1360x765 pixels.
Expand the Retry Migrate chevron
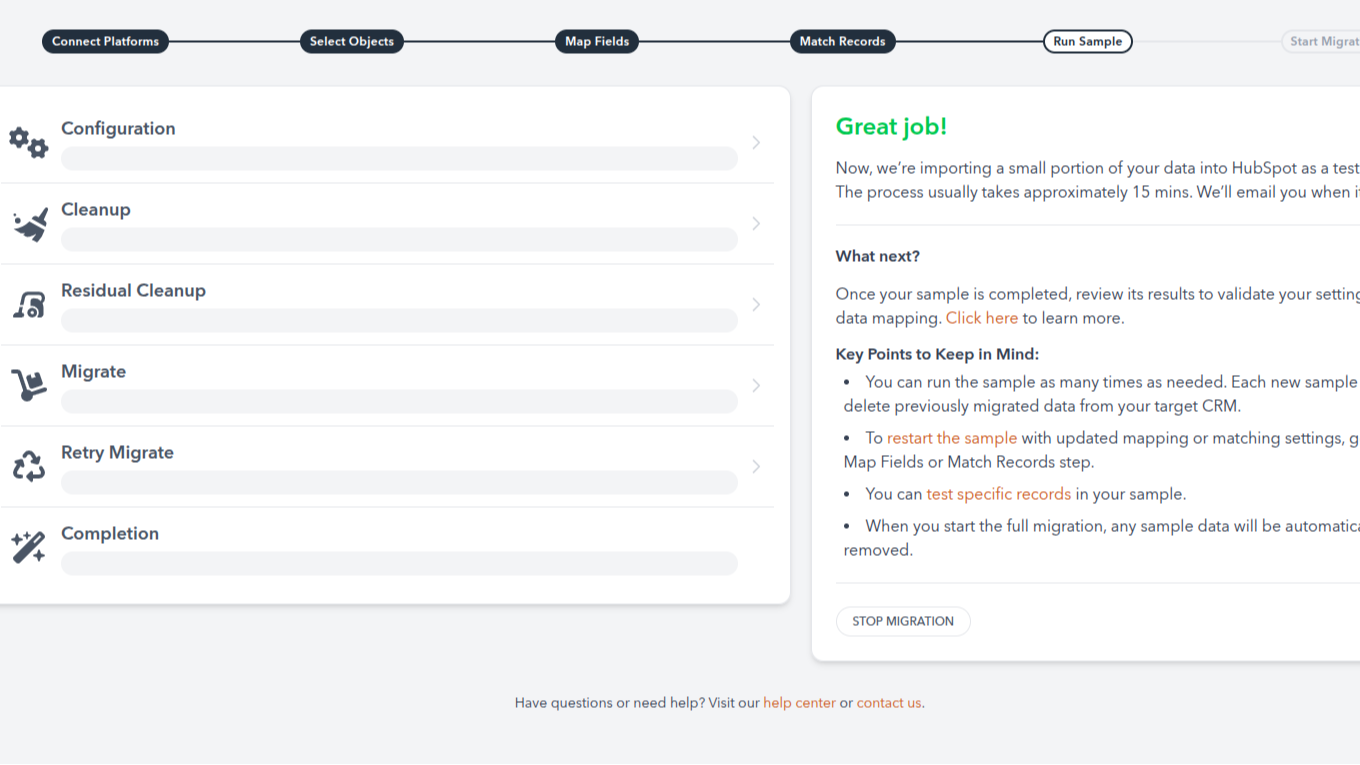pyautogui.click(x=756, y=467)
